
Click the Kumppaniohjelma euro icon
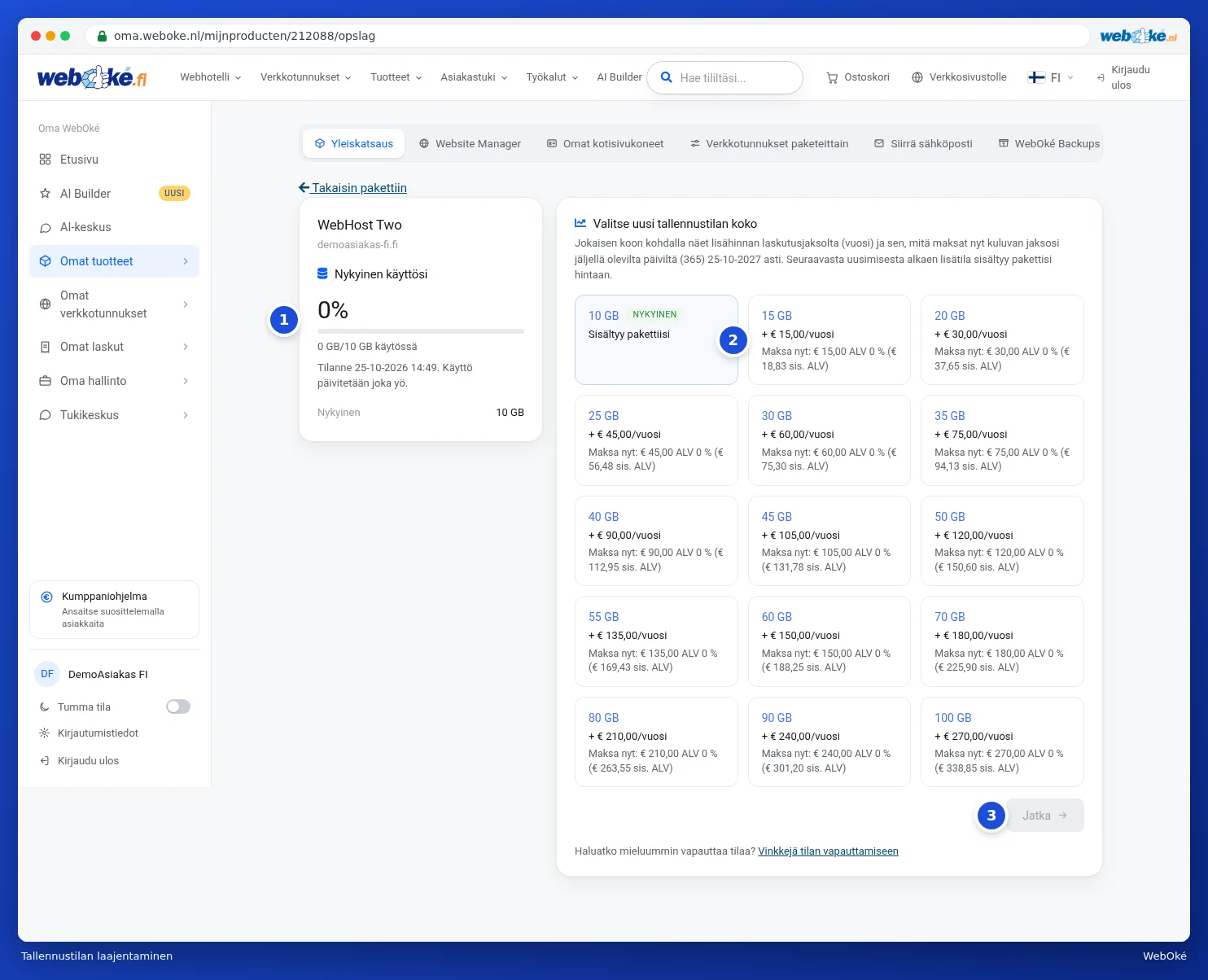tap(47, 597)
